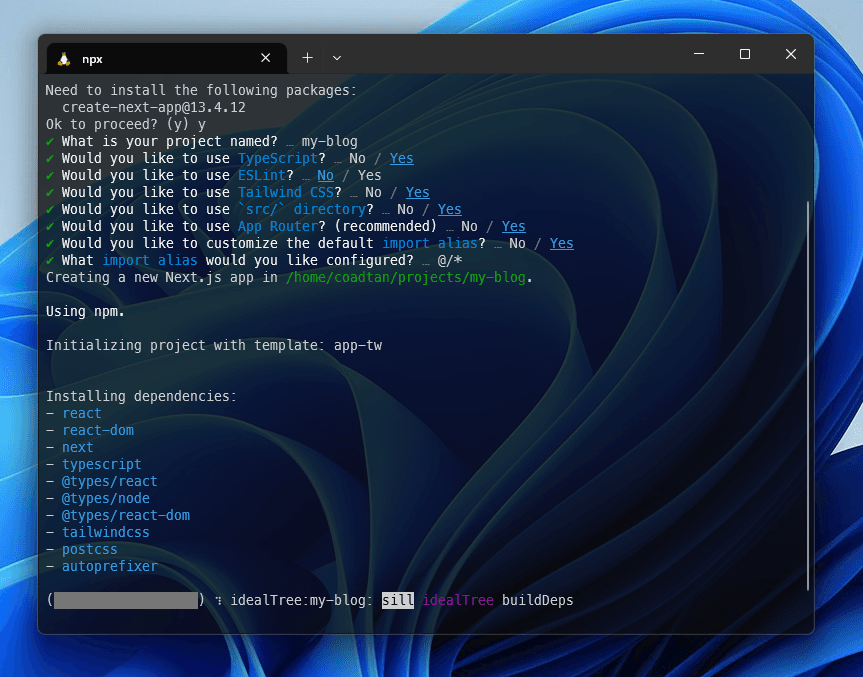Click the autoprefixer dependency entry
The image size is (863, 677).
[x=110, y=566]
